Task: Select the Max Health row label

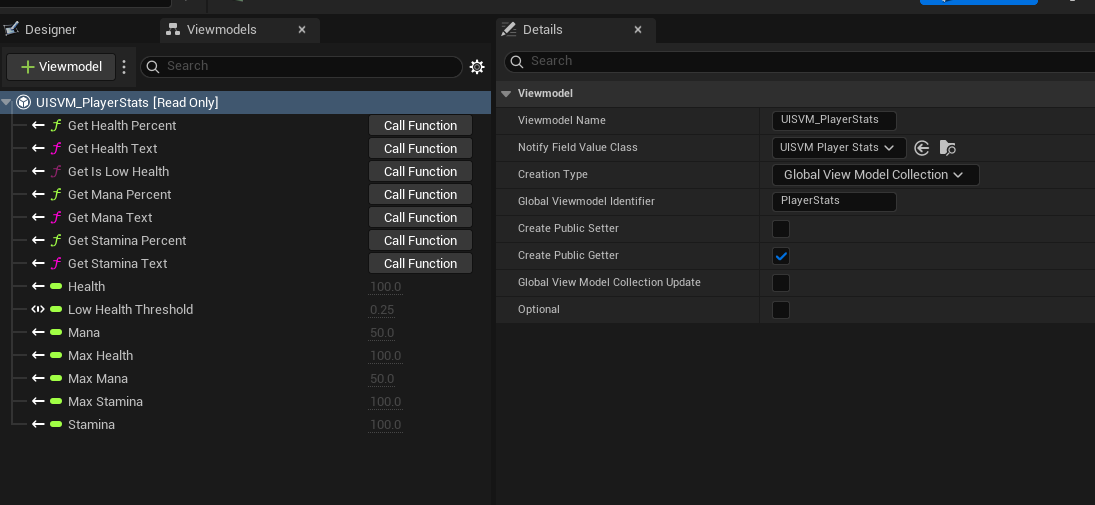Action: (101, 356)
